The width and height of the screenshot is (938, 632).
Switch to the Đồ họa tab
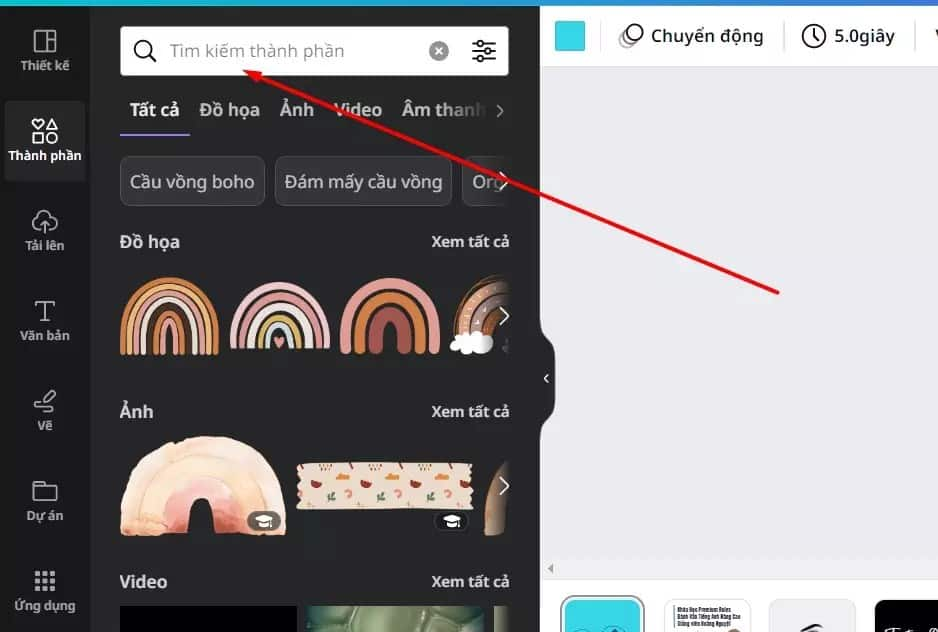(229, 110)
